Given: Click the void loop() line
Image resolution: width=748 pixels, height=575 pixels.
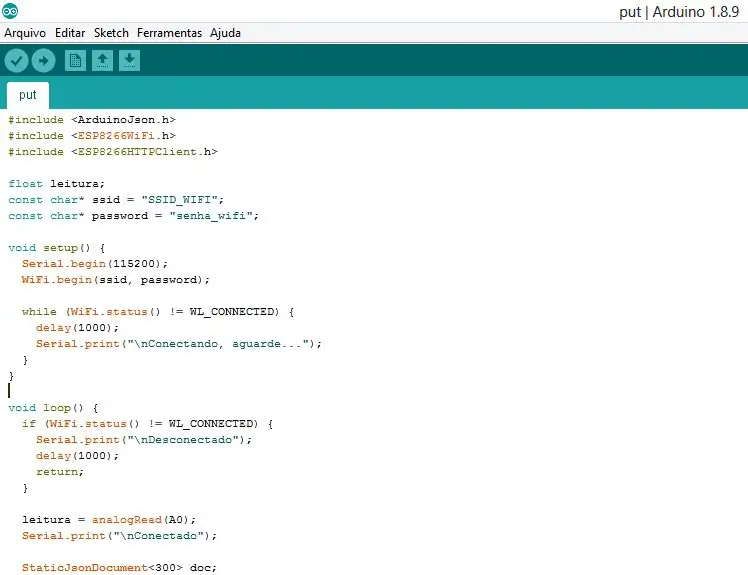Looking at the screenshot, I should click(x=53, y=408).
